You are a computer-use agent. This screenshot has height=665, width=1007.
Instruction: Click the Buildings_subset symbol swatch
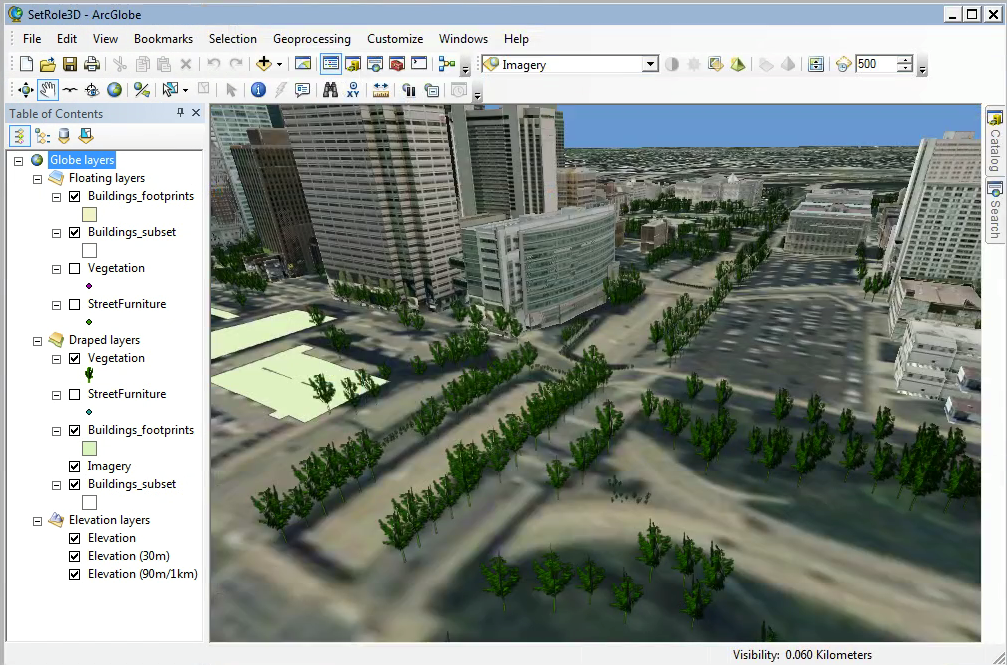point(87,250)
